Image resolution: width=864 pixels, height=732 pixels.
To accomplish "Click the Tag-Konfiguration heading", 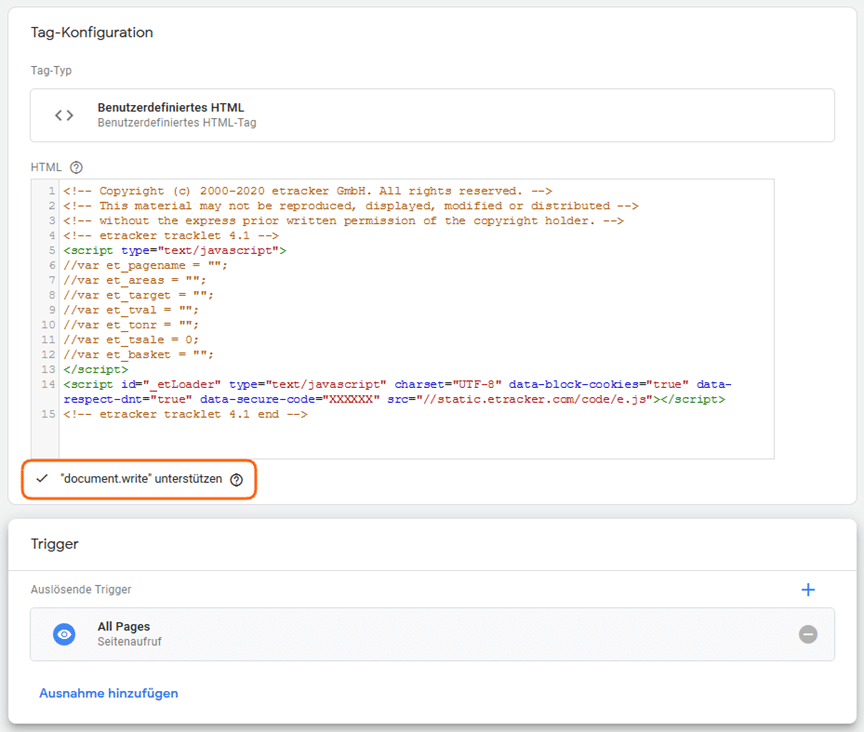I will (92, 33).
